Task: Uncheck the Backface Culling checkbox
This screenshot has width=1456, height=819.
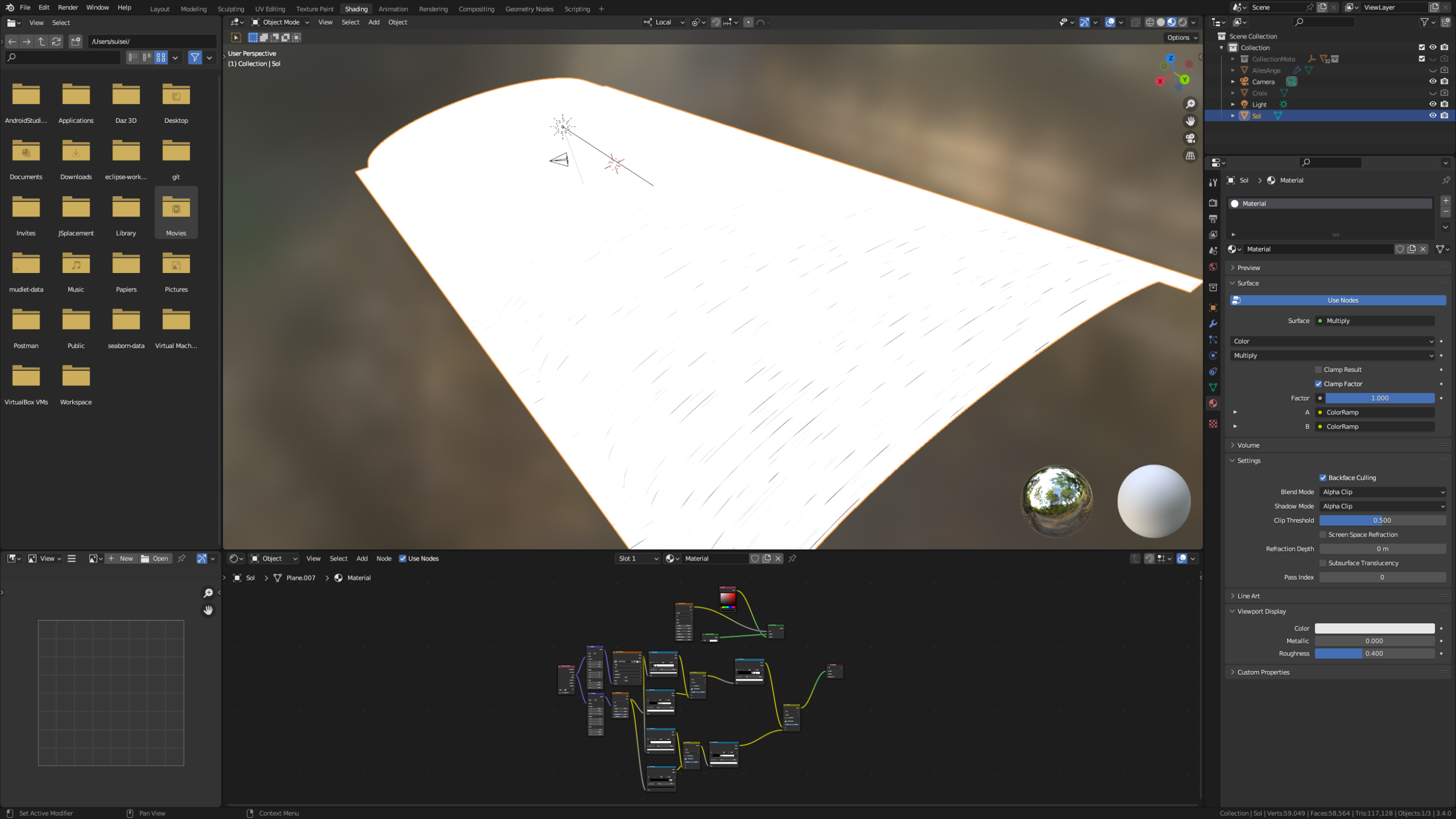Action: 1323,478
